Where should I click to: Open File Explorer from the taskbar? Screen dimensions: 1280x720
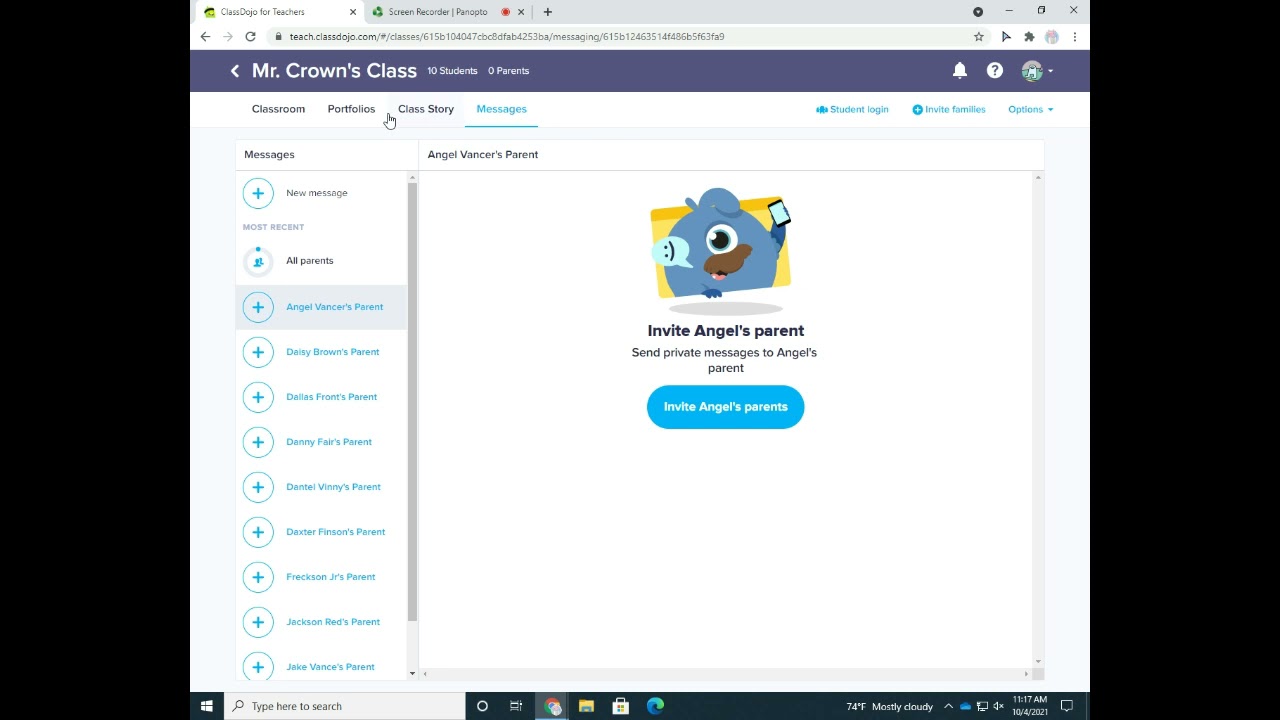586,706
